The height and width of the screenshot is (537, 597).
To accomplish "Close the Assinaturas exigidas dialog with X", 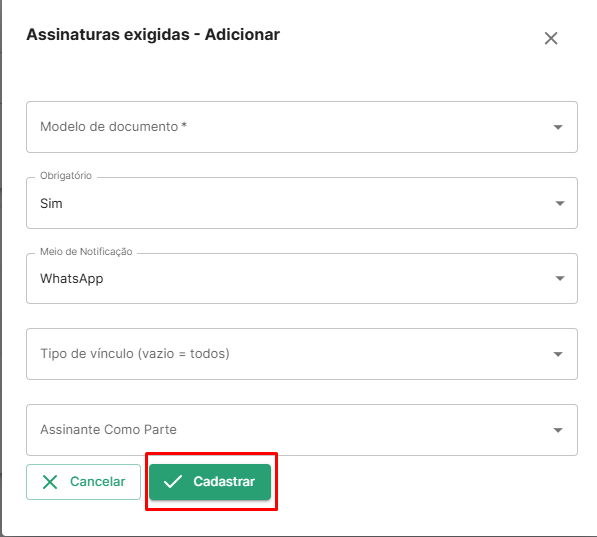I will (551, 38).
